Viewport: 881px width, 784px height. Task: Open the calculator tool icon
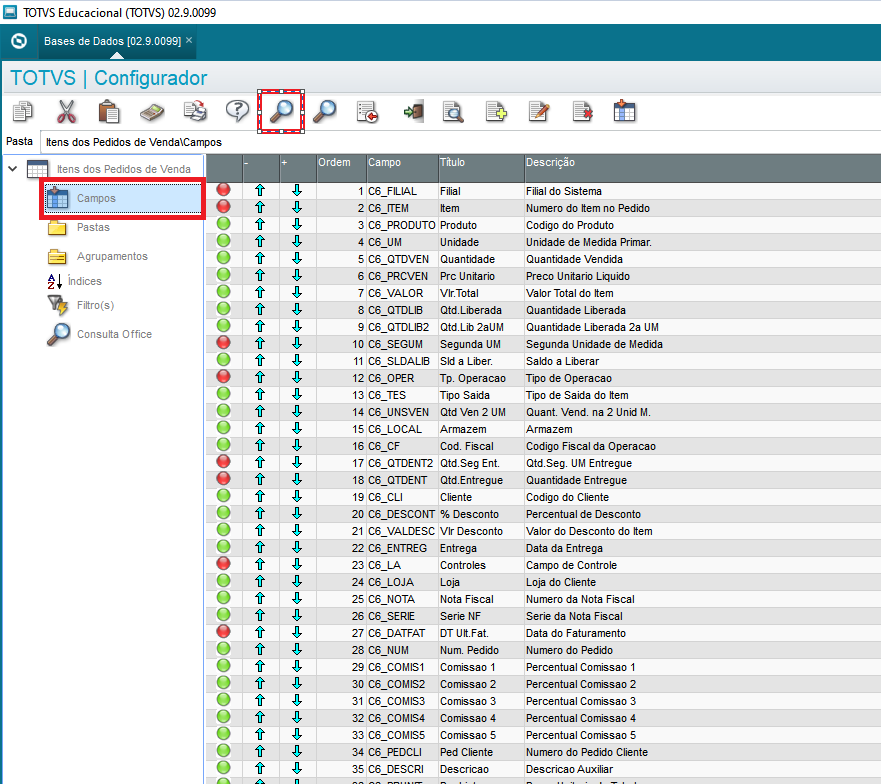(x=152, y=111)
